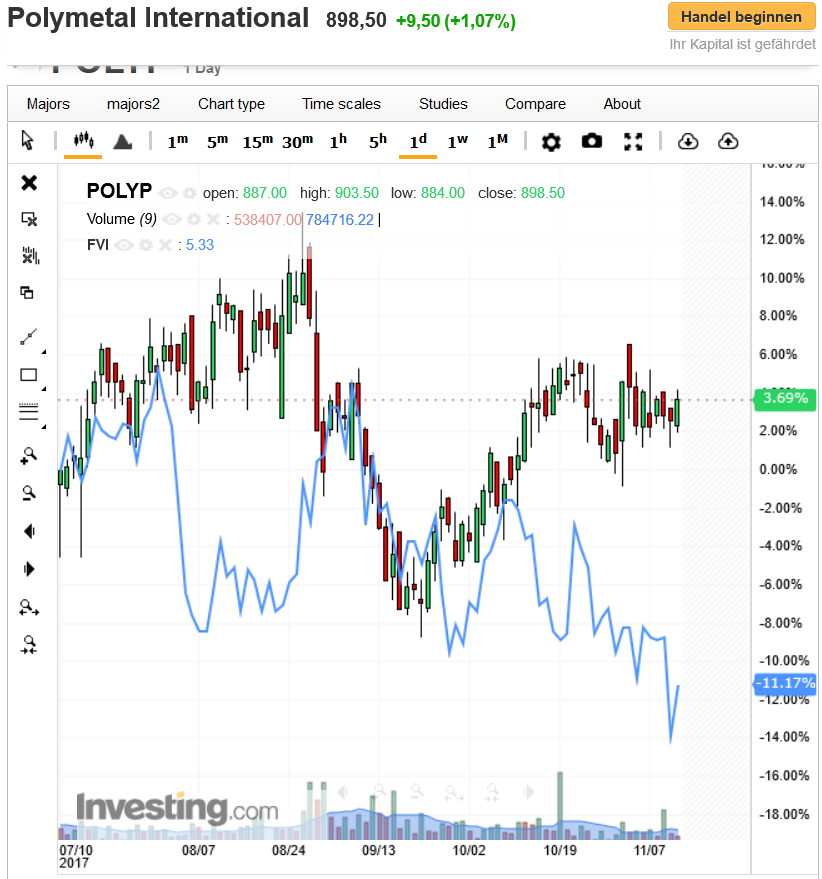The height and width of the screenshot is (879, 822).
Task: Open chart settings gear
Action: pyautogui.click(x=551, y=142)
